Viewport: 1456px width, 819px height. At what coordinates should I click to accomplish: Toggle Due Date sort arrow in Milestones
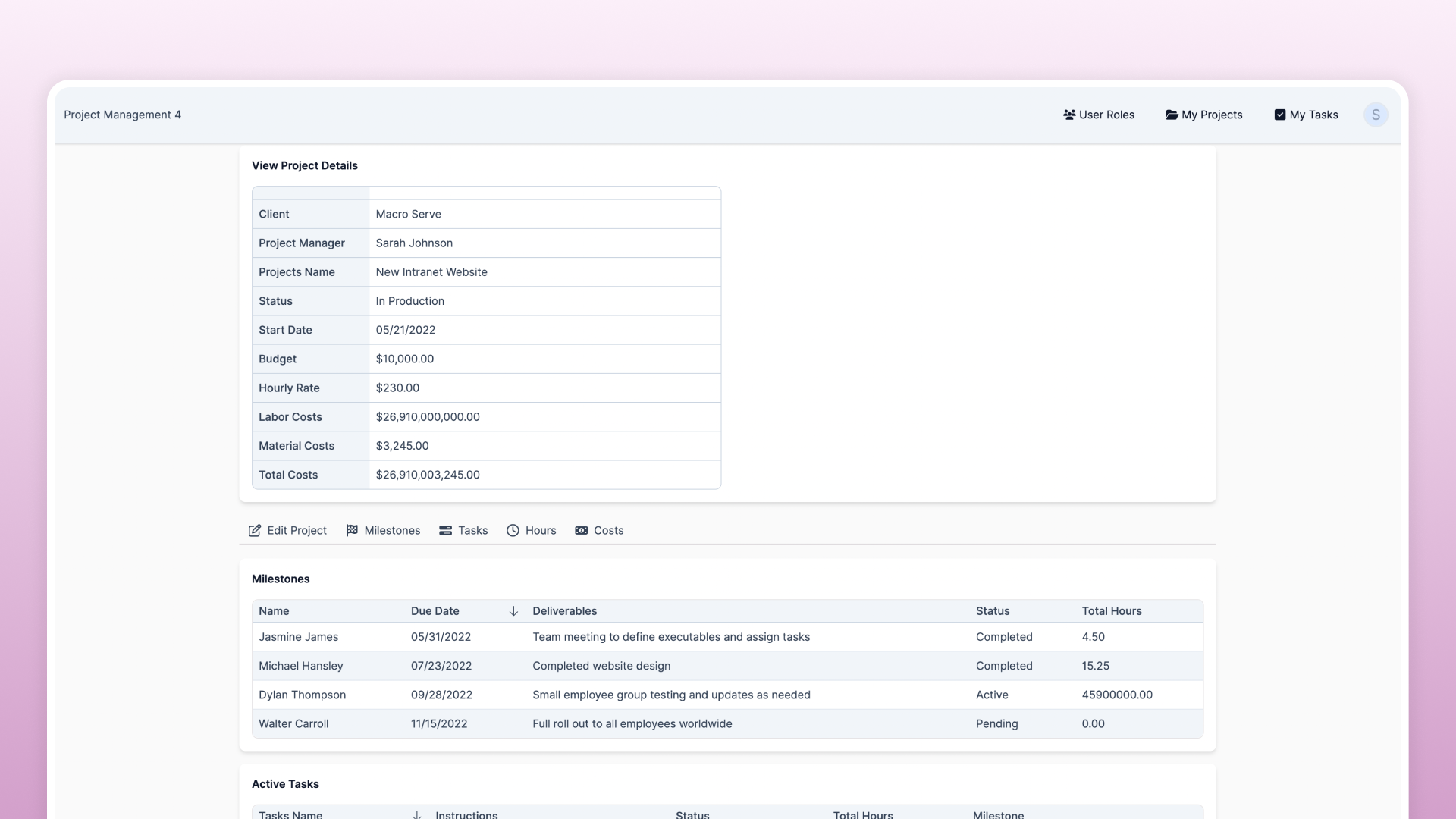tap(513, 611)
